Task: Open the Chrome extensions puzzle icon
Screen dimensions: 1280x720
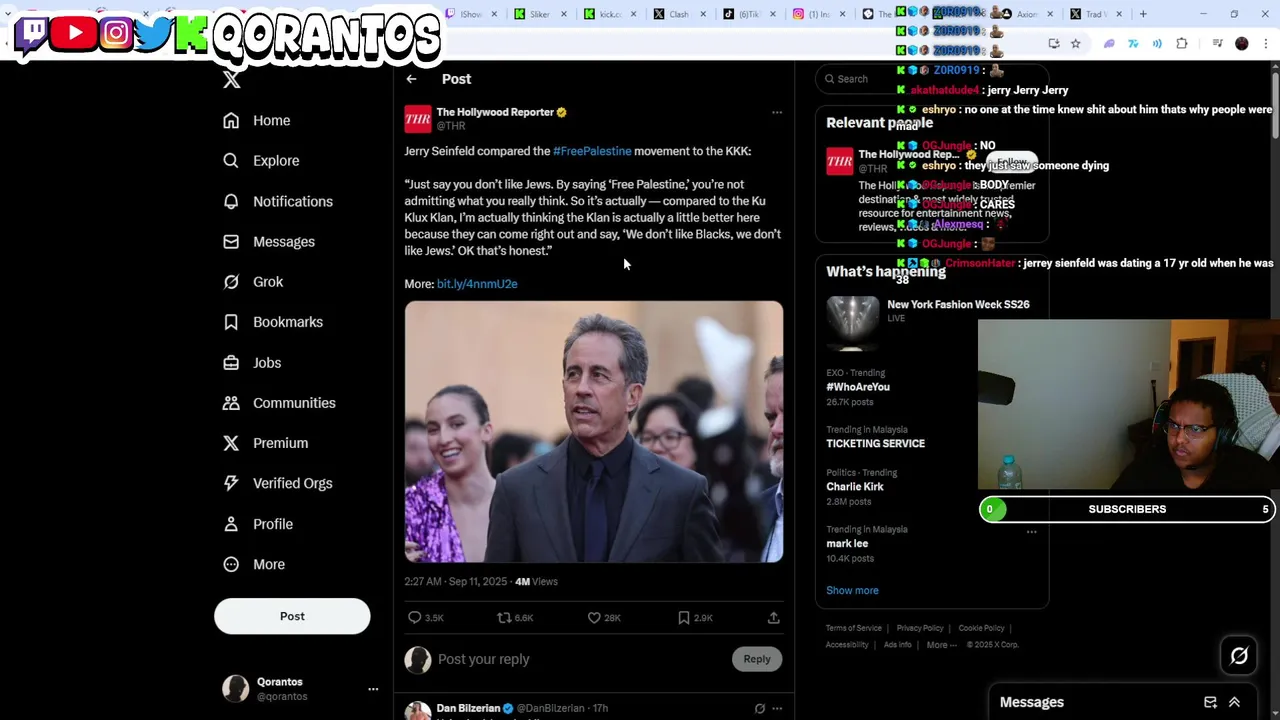Action: (x=1182, y=44)
